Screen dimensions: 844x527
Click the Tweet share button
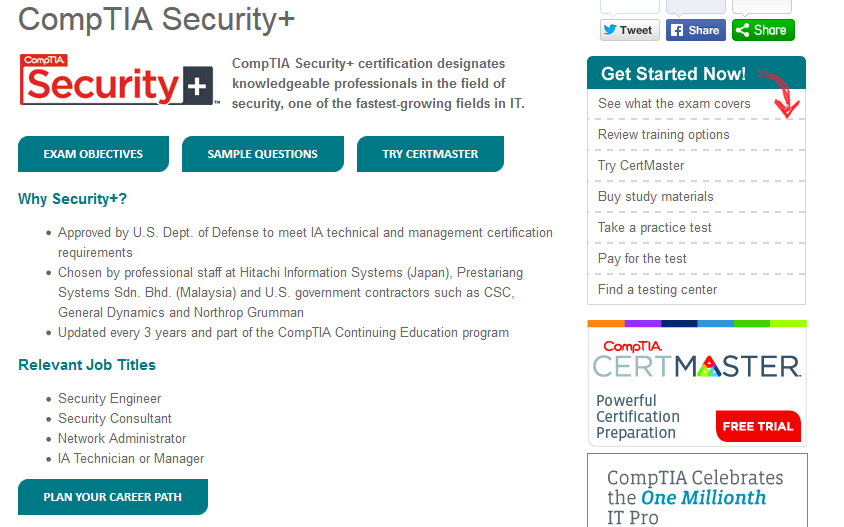[628, 30]
